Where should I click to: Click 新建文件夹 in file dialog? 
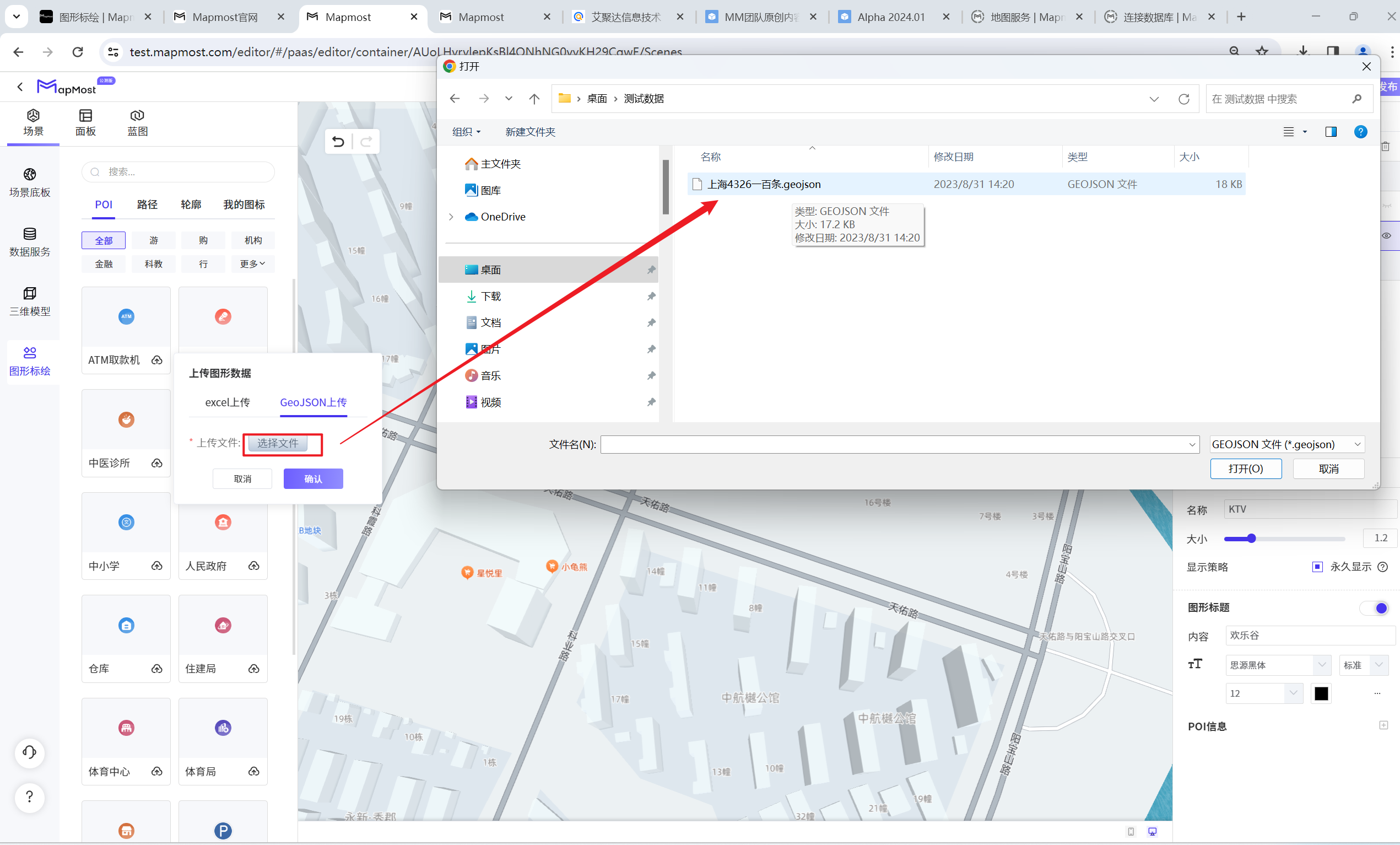pos(530,132)
